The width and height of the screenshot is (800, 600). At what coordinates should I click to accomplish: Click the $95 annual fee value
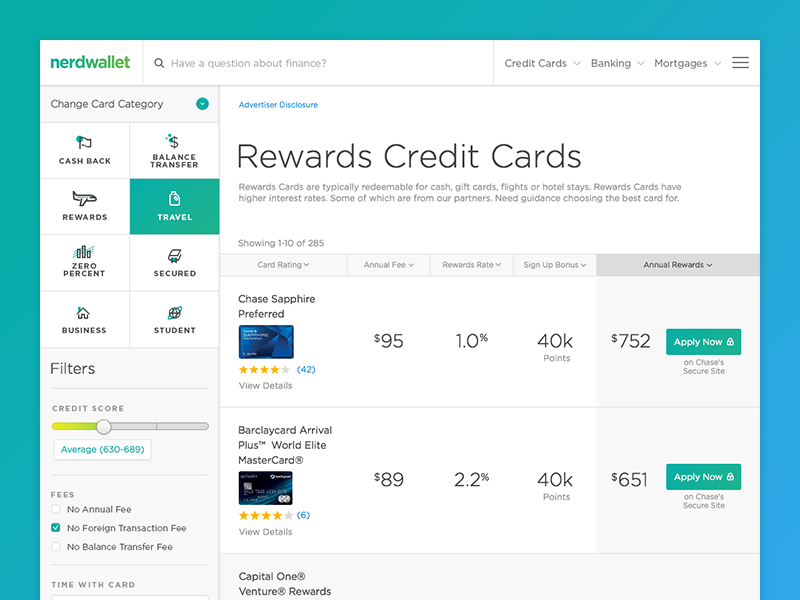[389, 341]
